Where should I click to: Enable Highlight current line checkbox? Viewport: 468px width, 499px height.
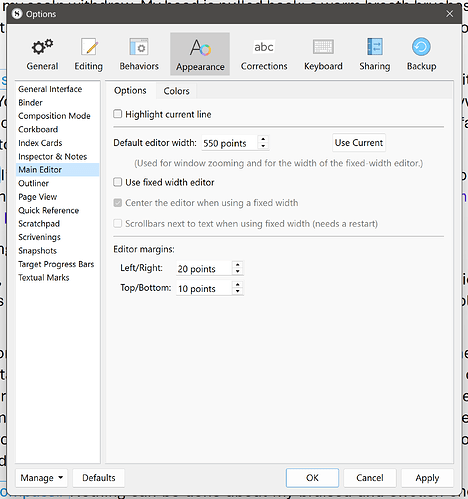(x=118, y=114)
